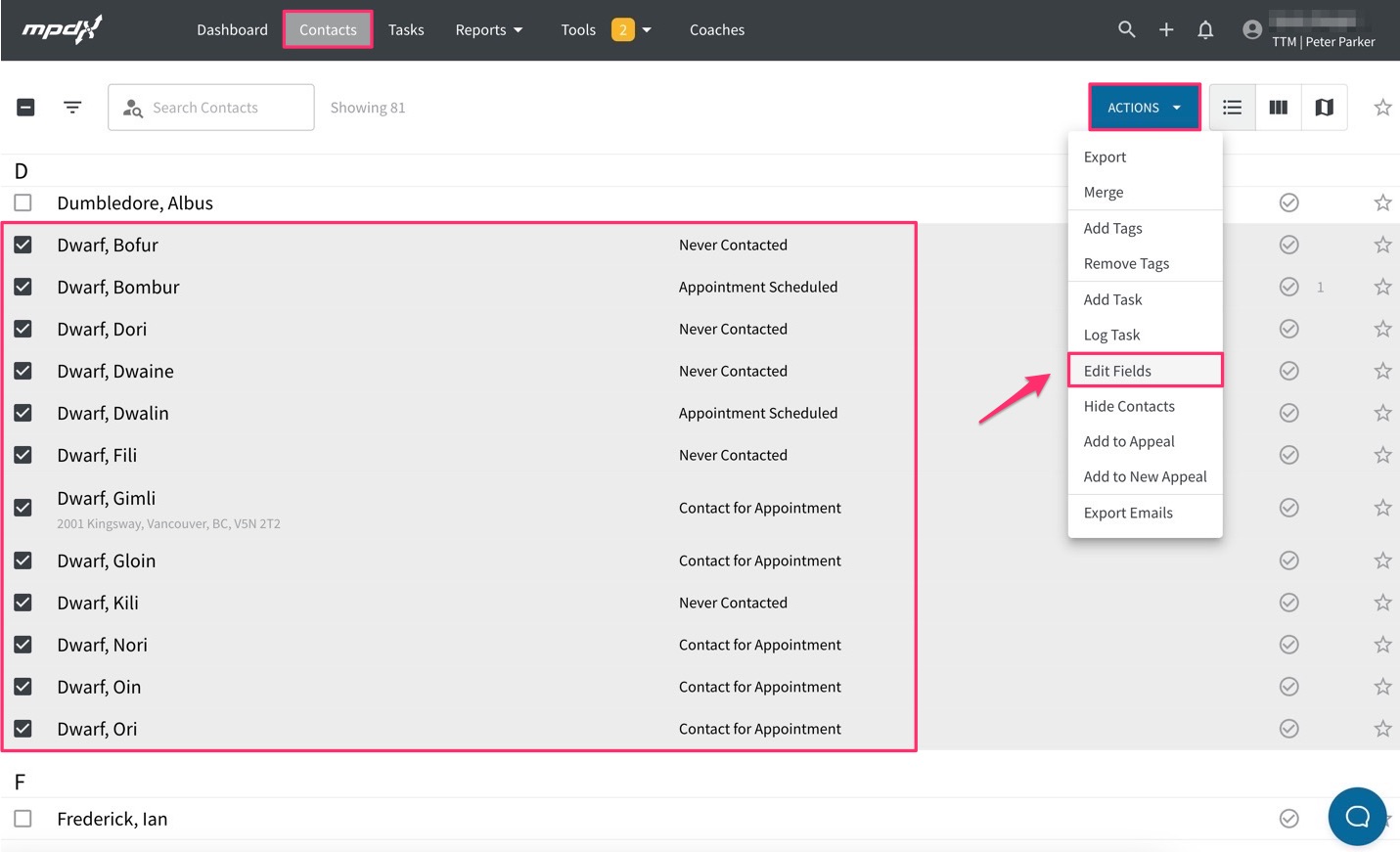Uncheck Dwarf, Bofur checkbox
Screen dimensions: 1400x852
(23, 245)
